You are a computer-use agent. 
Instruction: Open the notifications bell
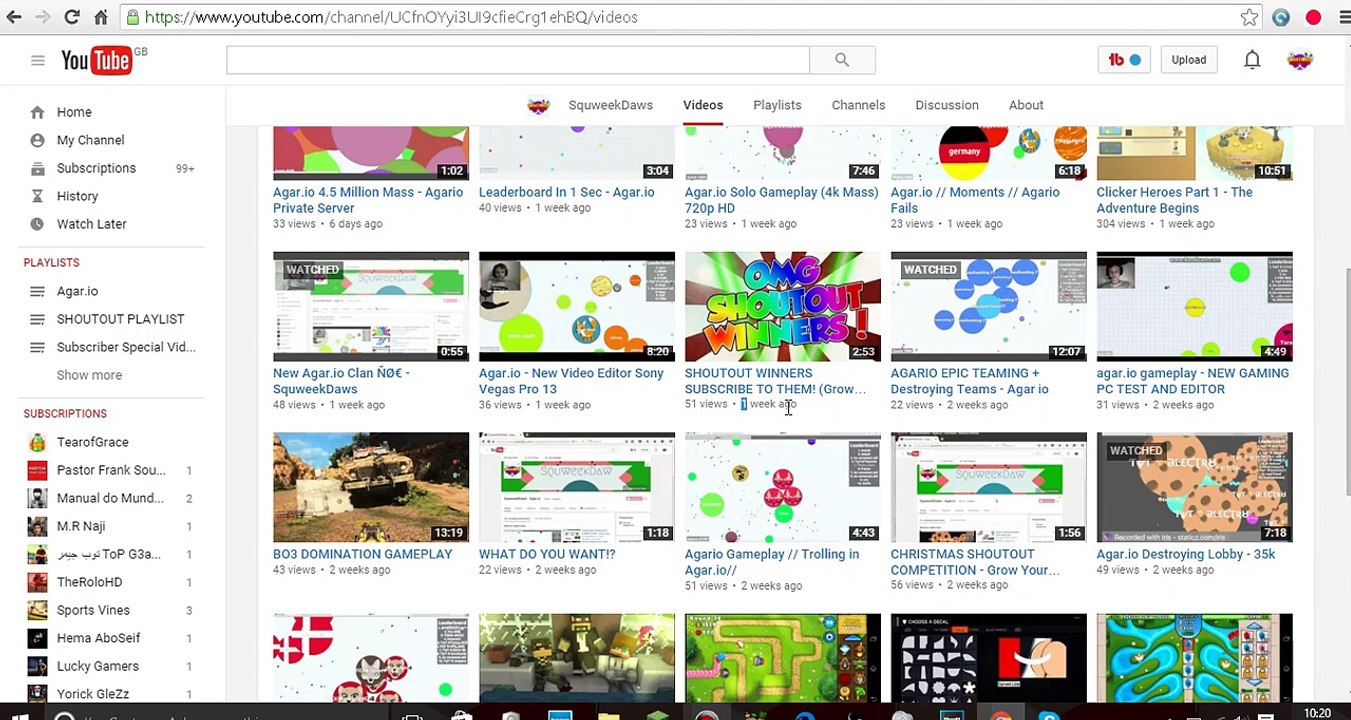[1252, 60]
